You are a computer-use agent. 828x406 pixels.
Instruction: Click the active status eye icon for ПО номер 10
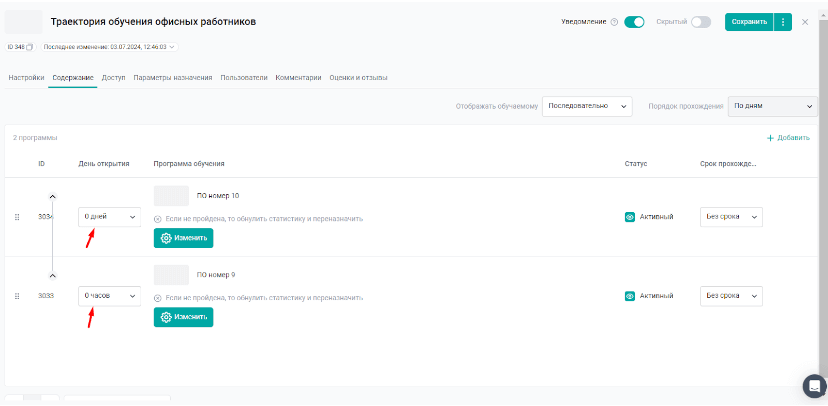click(x=630, y=216)
